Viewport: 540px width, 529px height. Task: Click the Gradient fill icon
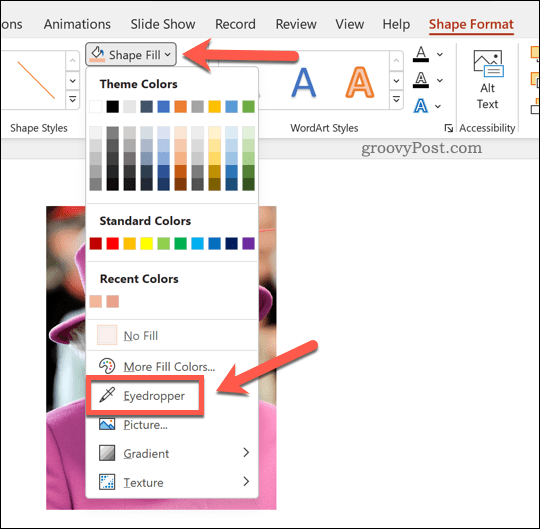(107, 453)
